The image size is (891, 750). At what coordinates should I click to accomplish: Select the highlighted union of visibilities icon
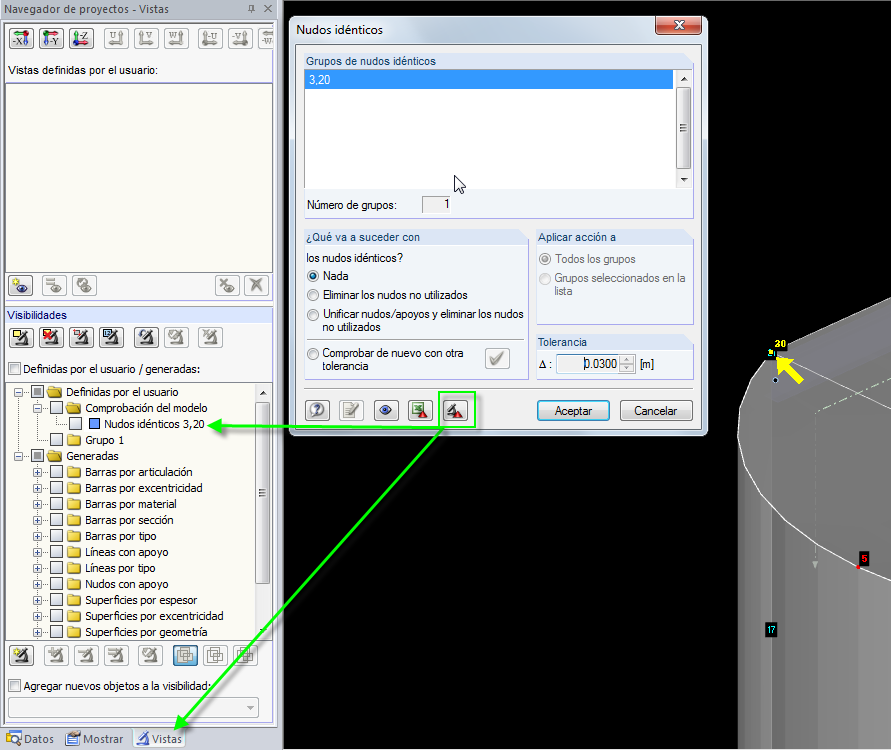coord(185,656)
